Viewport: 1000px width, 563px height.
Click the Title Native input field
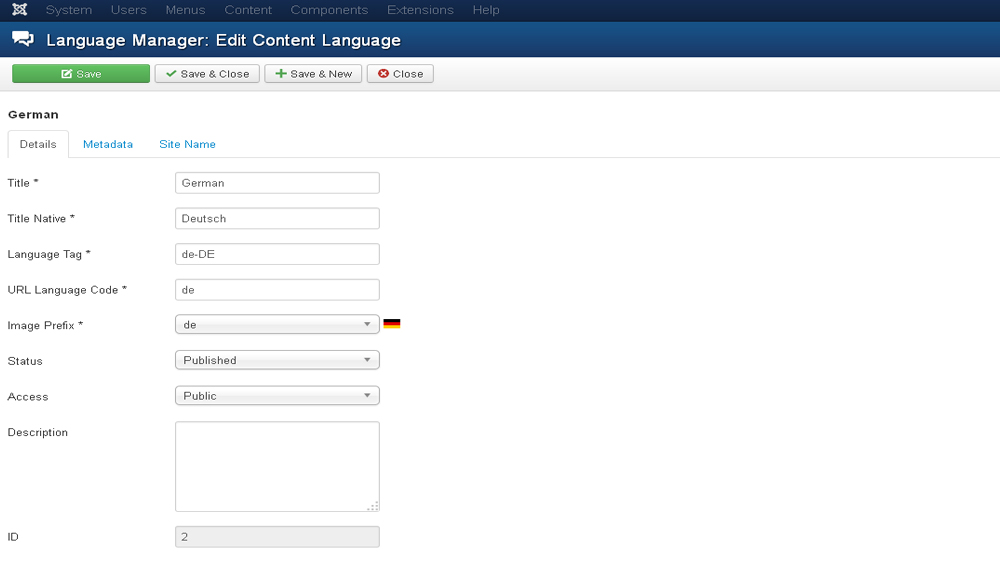[277, 219]
